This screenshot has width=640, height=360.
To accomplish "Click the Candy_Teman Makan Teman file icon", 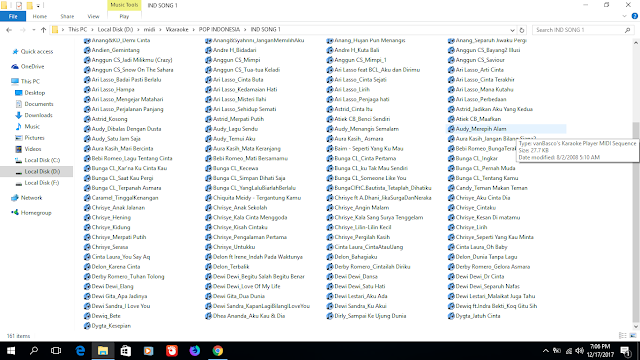I will click(x=451, y=188).
